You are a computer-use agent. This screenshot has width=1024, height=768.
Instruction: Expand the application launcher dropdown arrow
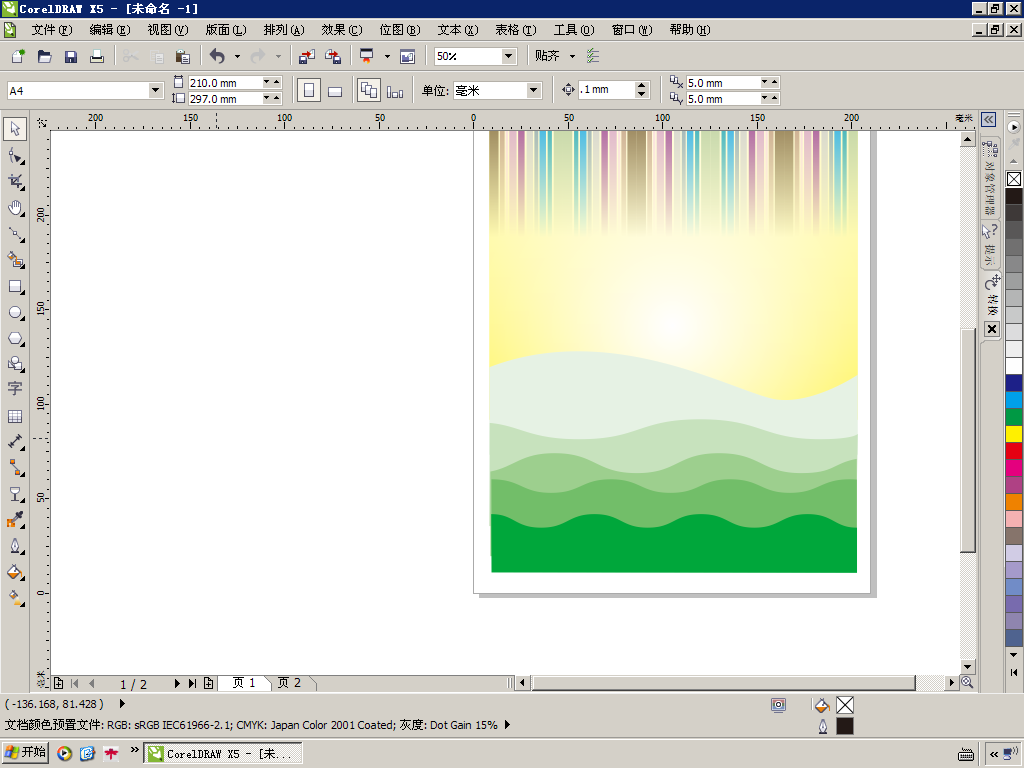click(x=387, y=56)
